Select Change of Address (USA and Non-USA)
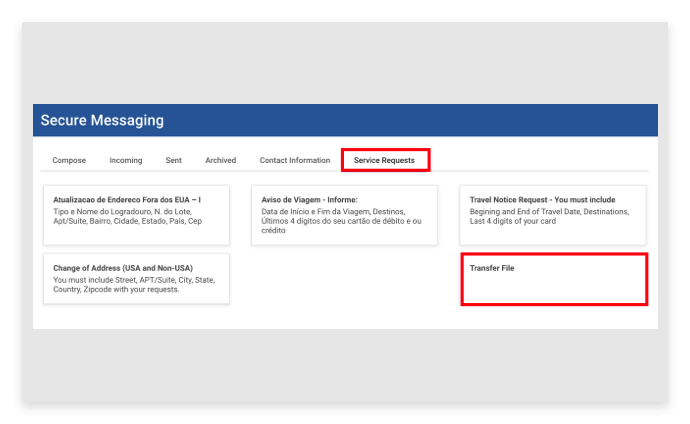 coord(123,268)
